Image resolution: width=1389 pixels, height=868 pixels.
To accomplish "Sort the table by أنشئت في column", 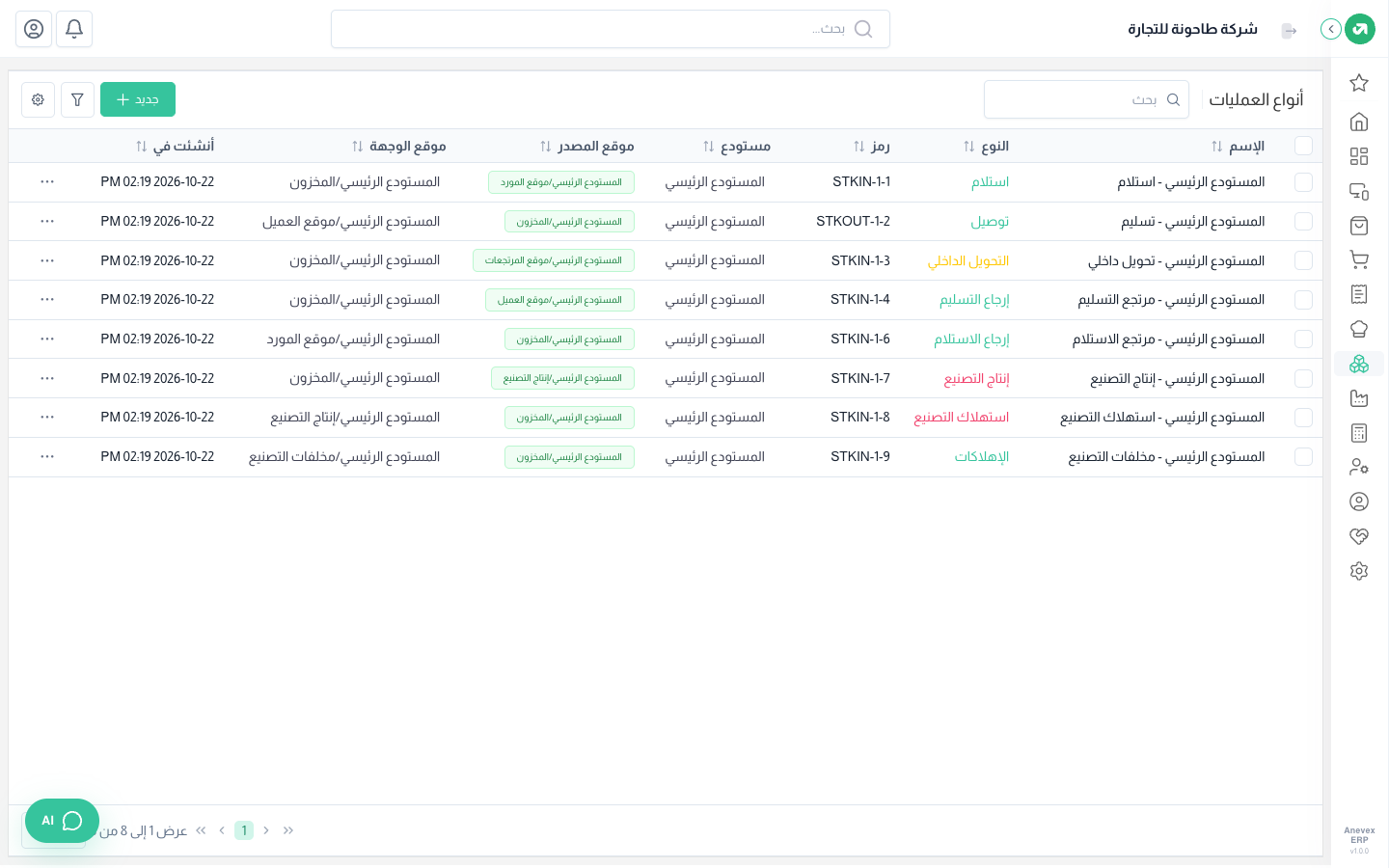I will click(x=142, y=147).
